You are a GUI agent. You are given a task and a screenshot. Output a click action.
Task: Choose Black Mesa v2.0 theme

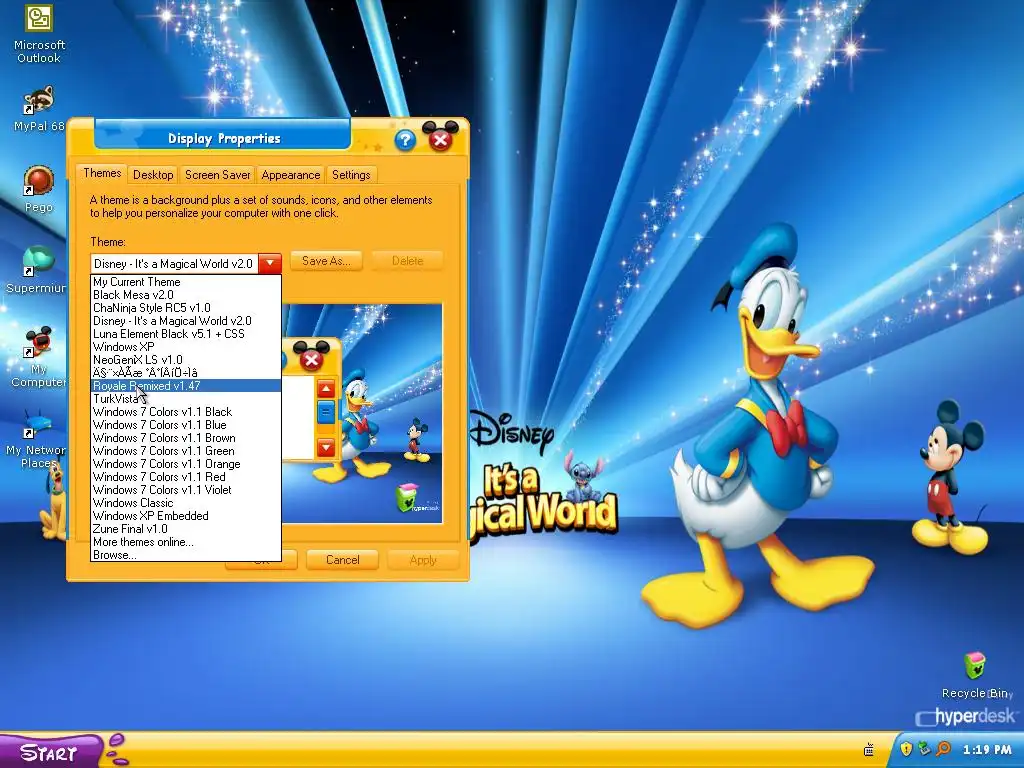186,295
